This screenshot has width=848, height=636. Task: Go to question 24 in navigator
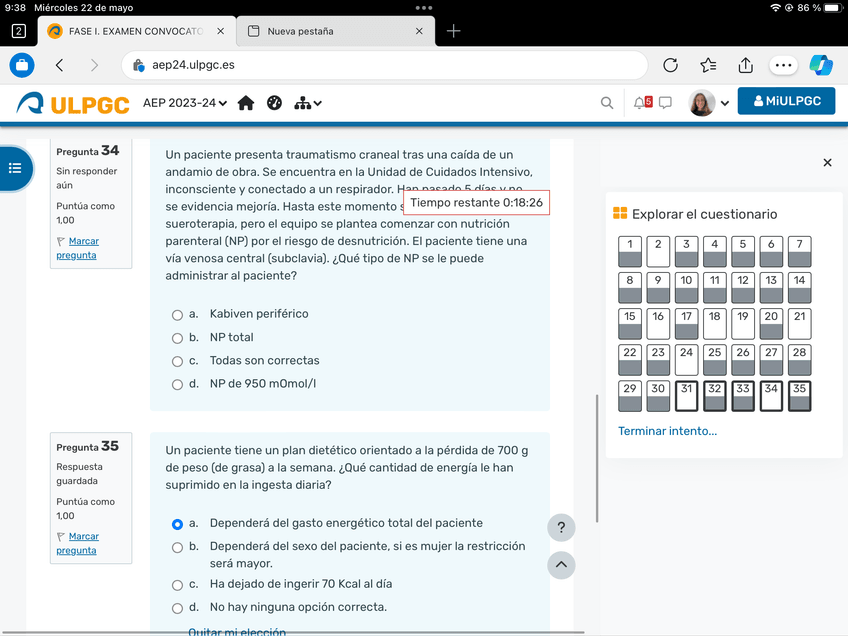click(686, 360)
